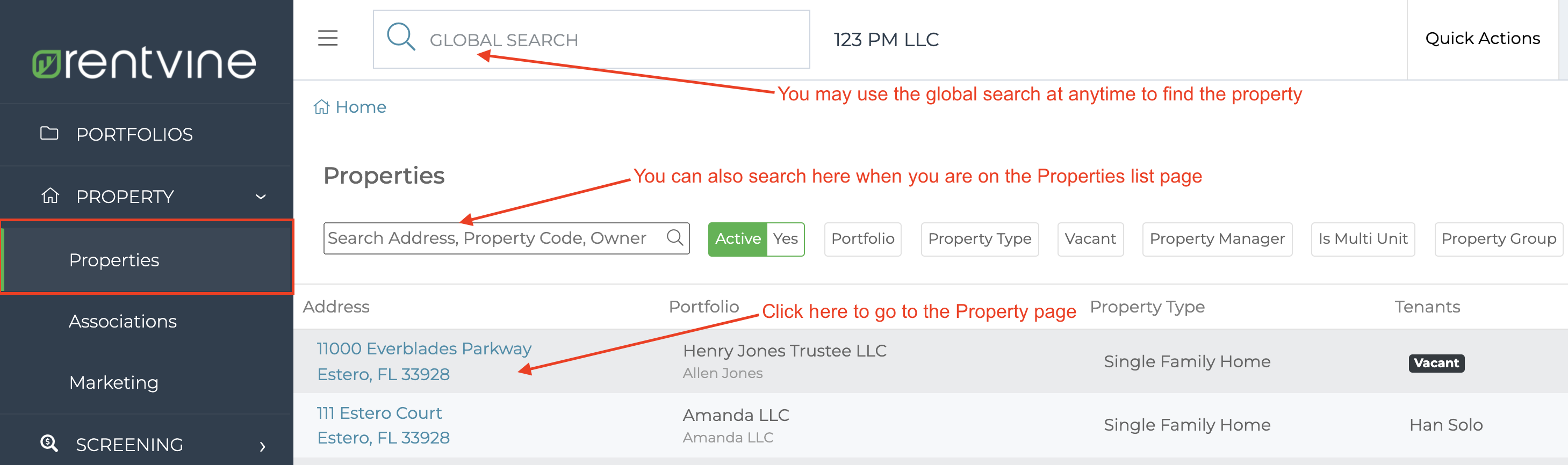Viewport: 1568px width, 465px height.
Task: Collapse the Property section chevron
Action: pos(261,197)
